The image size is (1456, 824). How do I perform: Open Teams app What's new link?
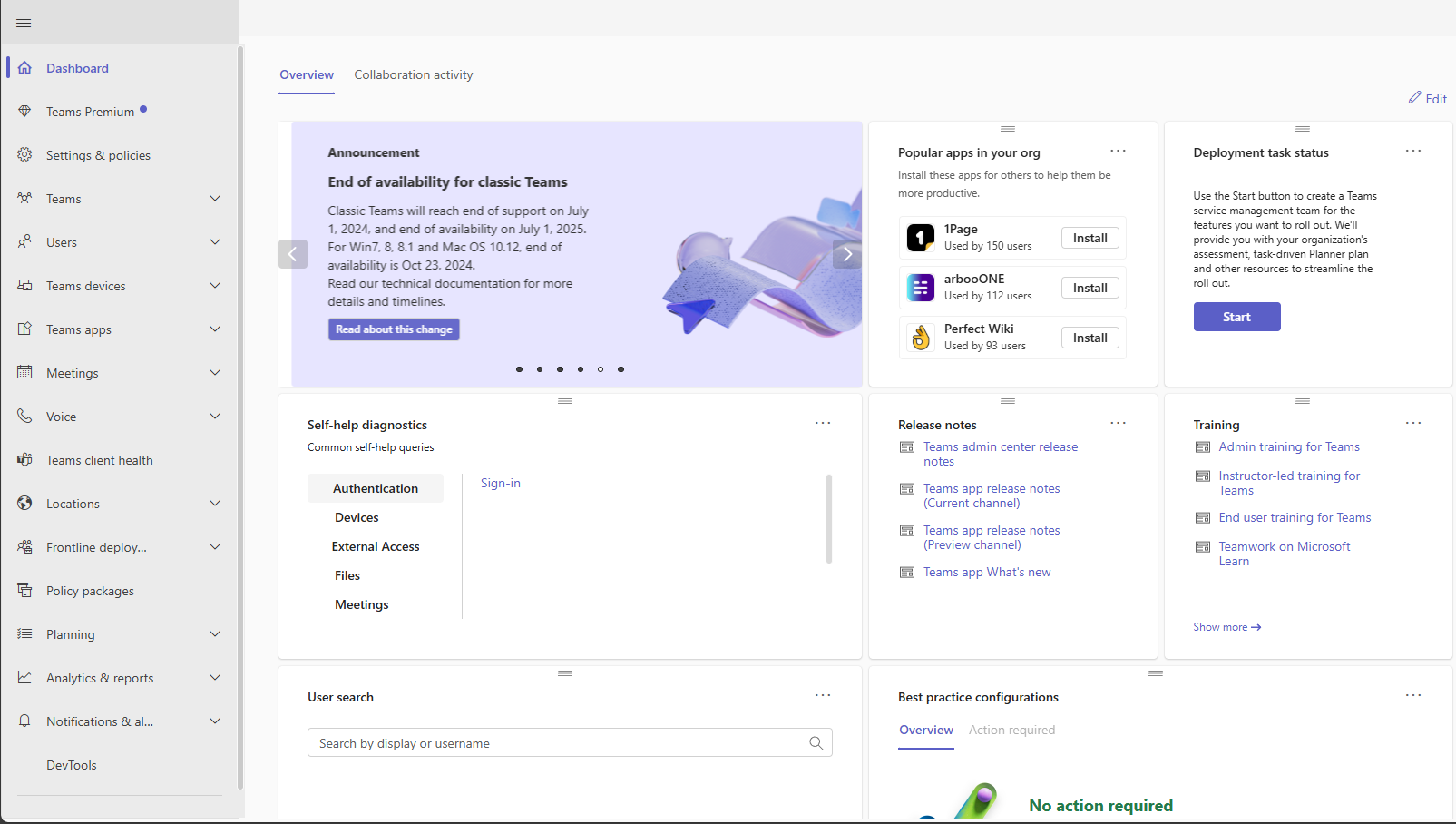coord(987,573)
